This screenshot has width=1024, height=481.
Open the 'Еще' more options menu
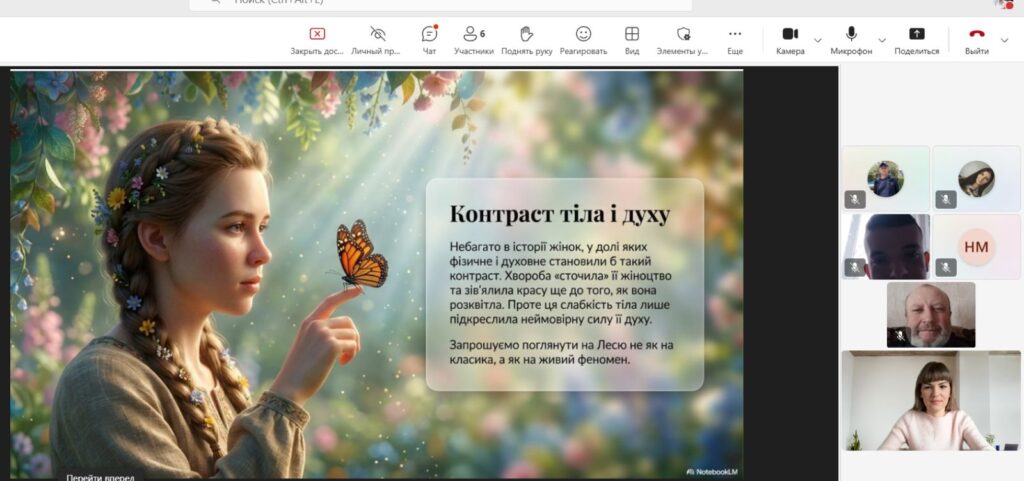(735, 35)
